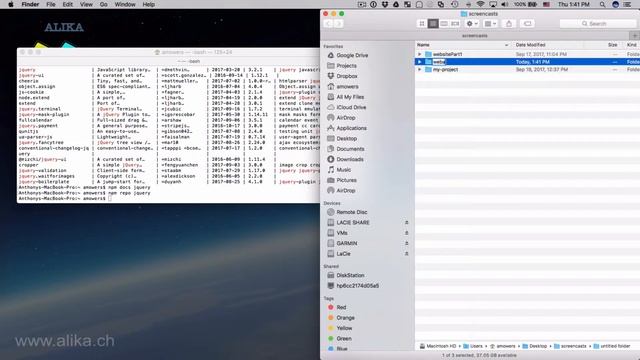The image size is (640, 360).
Task: Expand the selected 'webs' folder disclosure triangle
Action: point(419,62)
